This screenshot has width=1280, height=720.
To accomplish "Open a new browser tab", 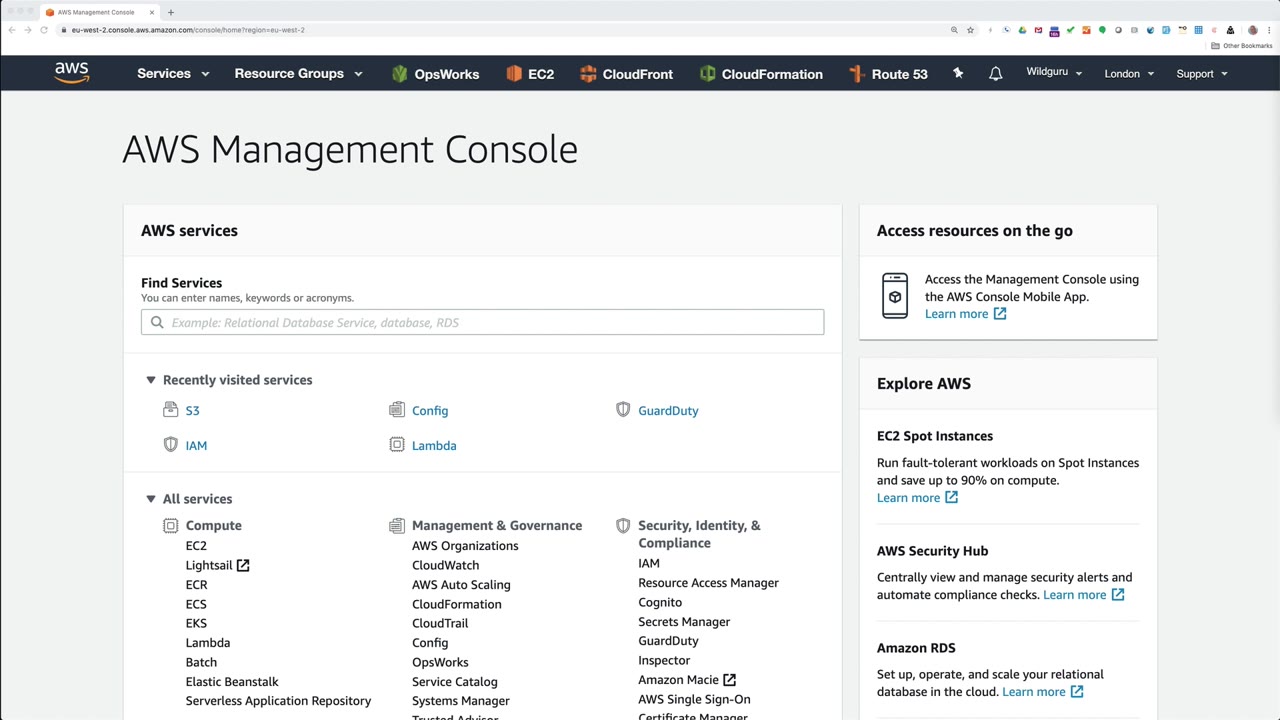I will [171, 12].
